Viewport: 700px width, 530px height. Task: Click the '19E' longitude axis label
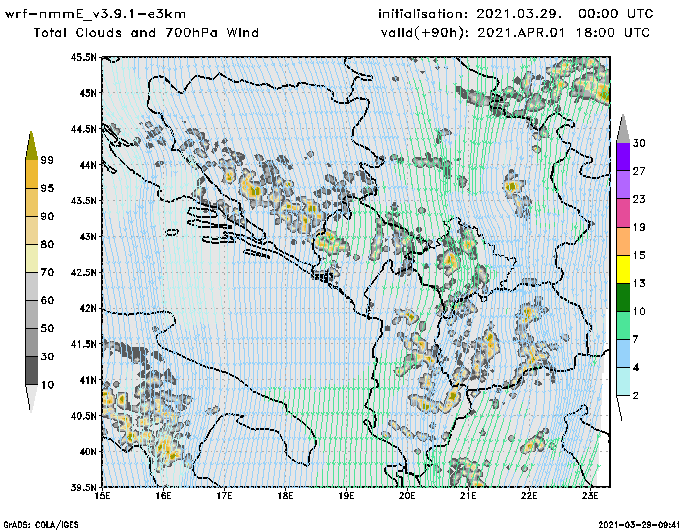(346, 496)
